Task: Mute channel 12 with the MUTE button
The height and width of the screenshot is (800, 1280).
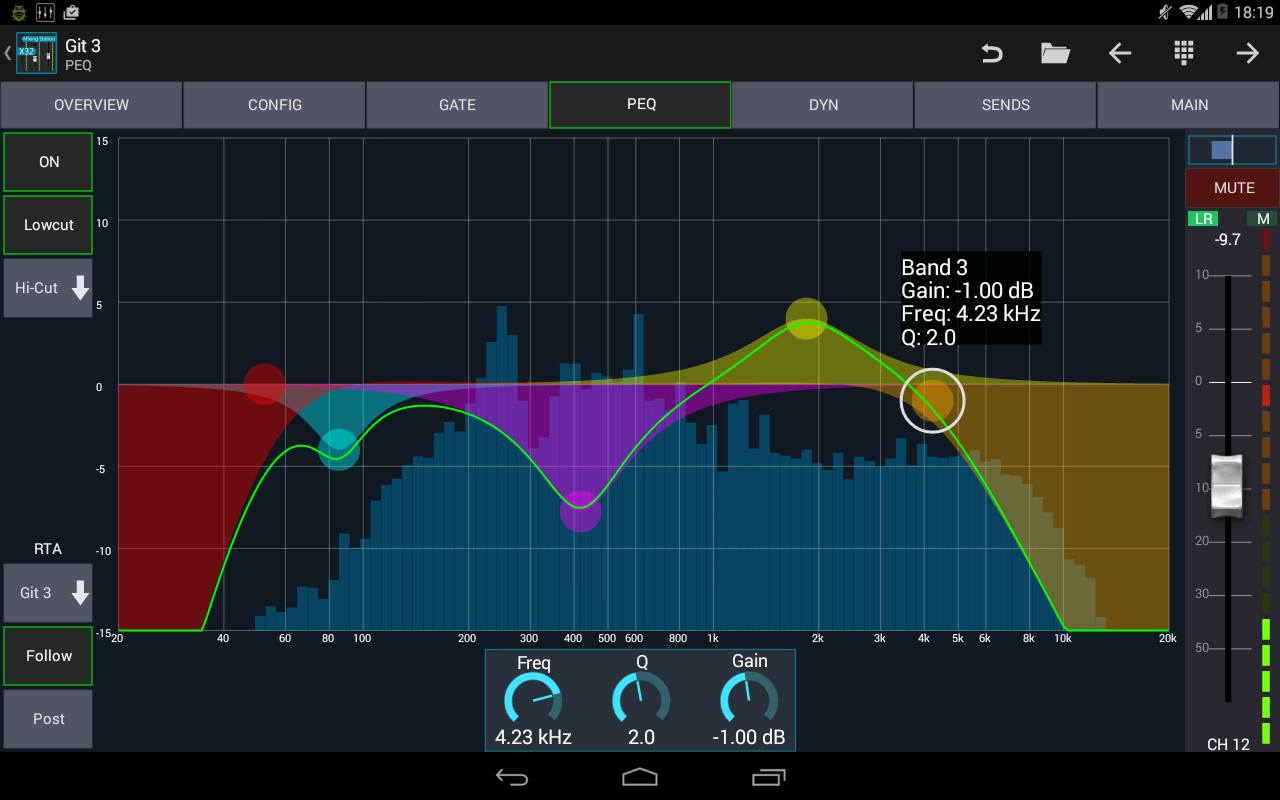Action: click(x=1232, y=187)
